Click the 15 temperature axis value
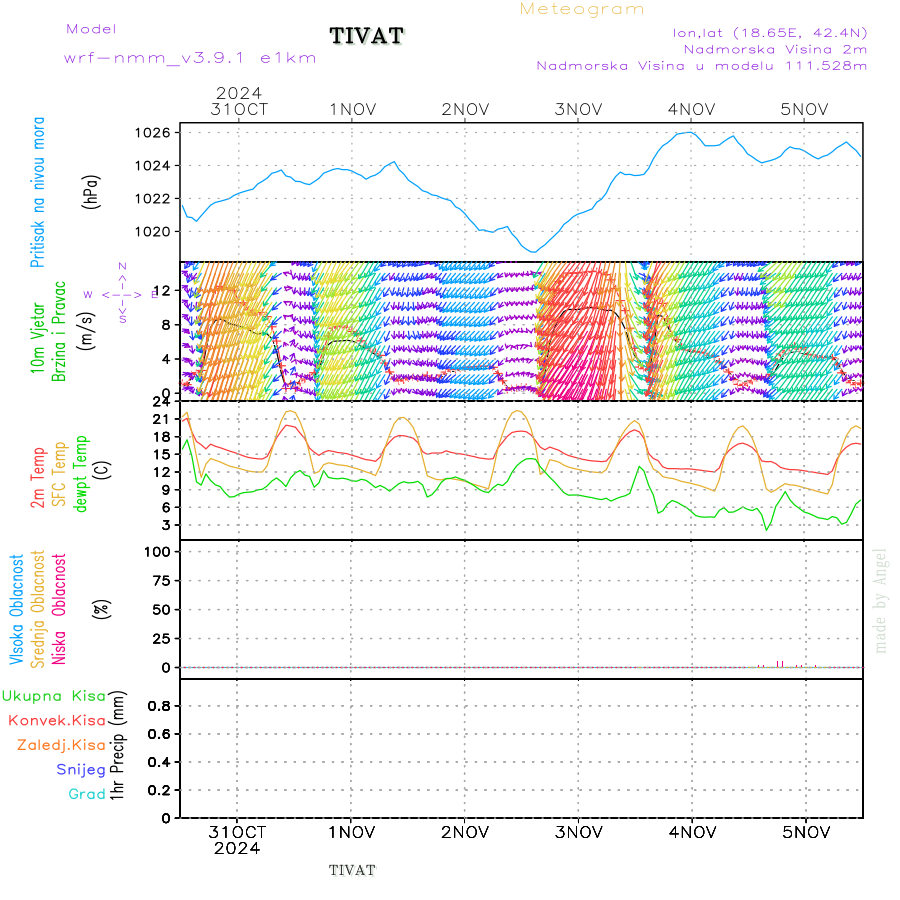 [x=161, y=455]
